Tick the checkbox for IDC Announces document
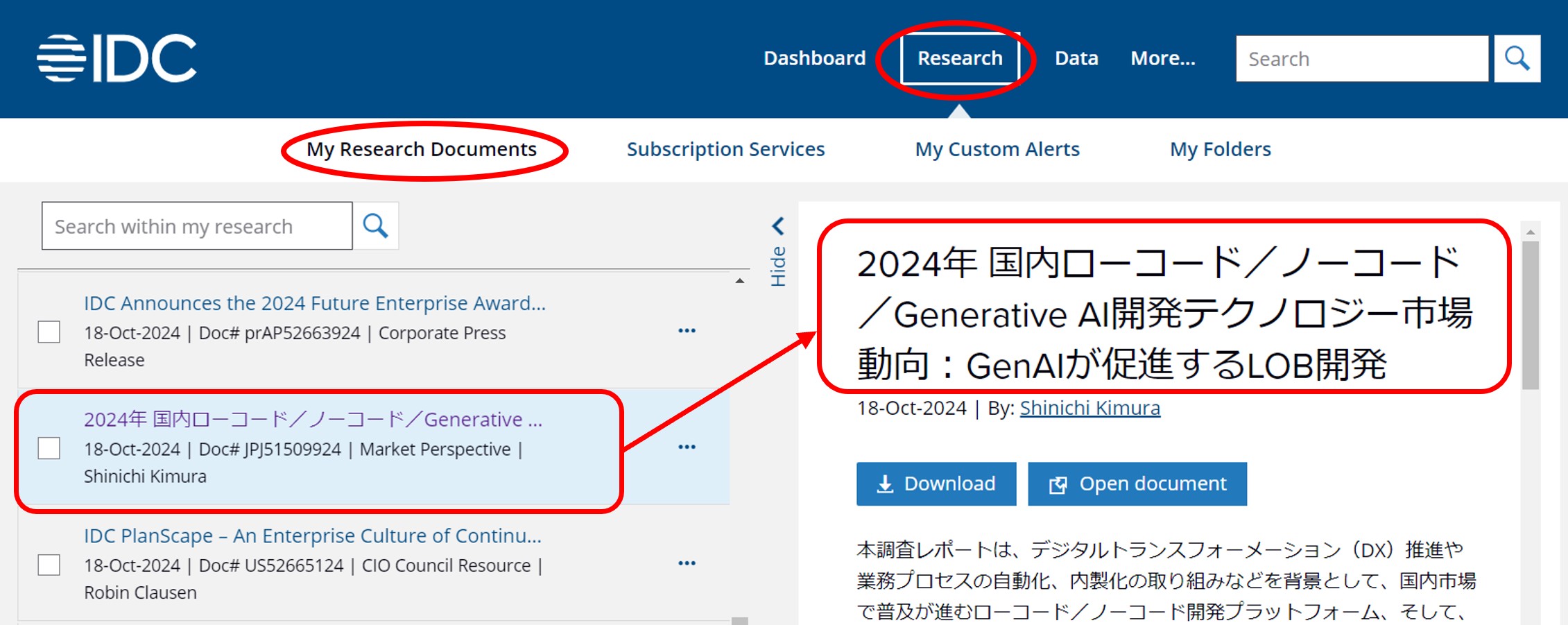The image size is (1568, 625). pos(49,332)
